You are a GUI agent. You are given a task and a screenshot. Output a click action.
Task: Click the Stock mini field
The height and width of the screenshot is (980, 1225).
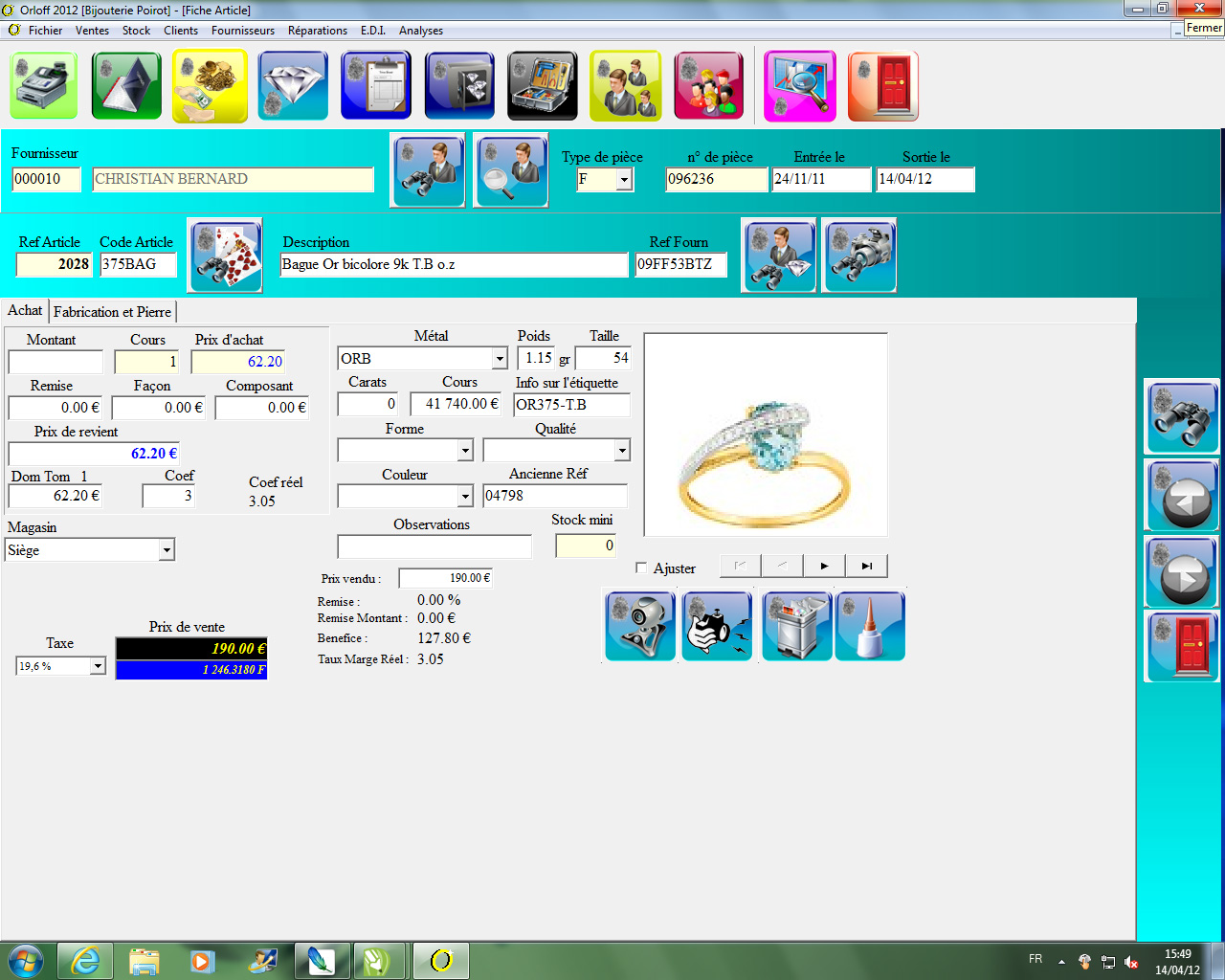pos(586,546)
